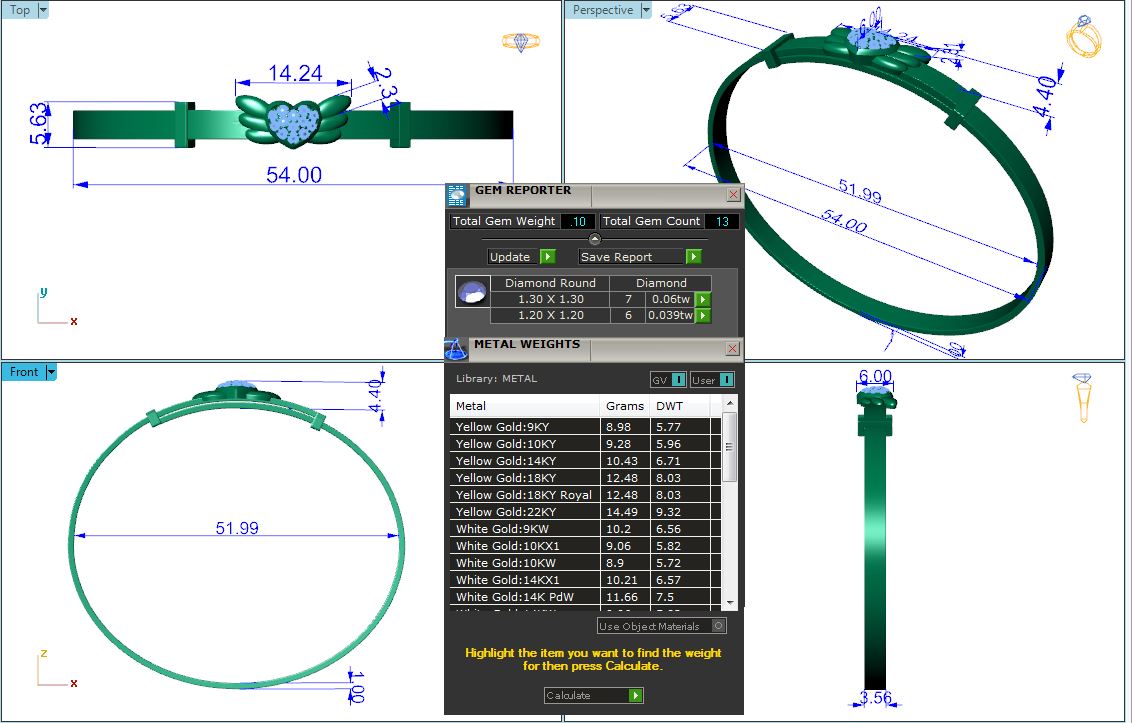The width and height of the screenshot is (1132, 723).
Task: Click the Diamond Round gem thumbnail
Action: pyautogui.click(x=472, y=292)
